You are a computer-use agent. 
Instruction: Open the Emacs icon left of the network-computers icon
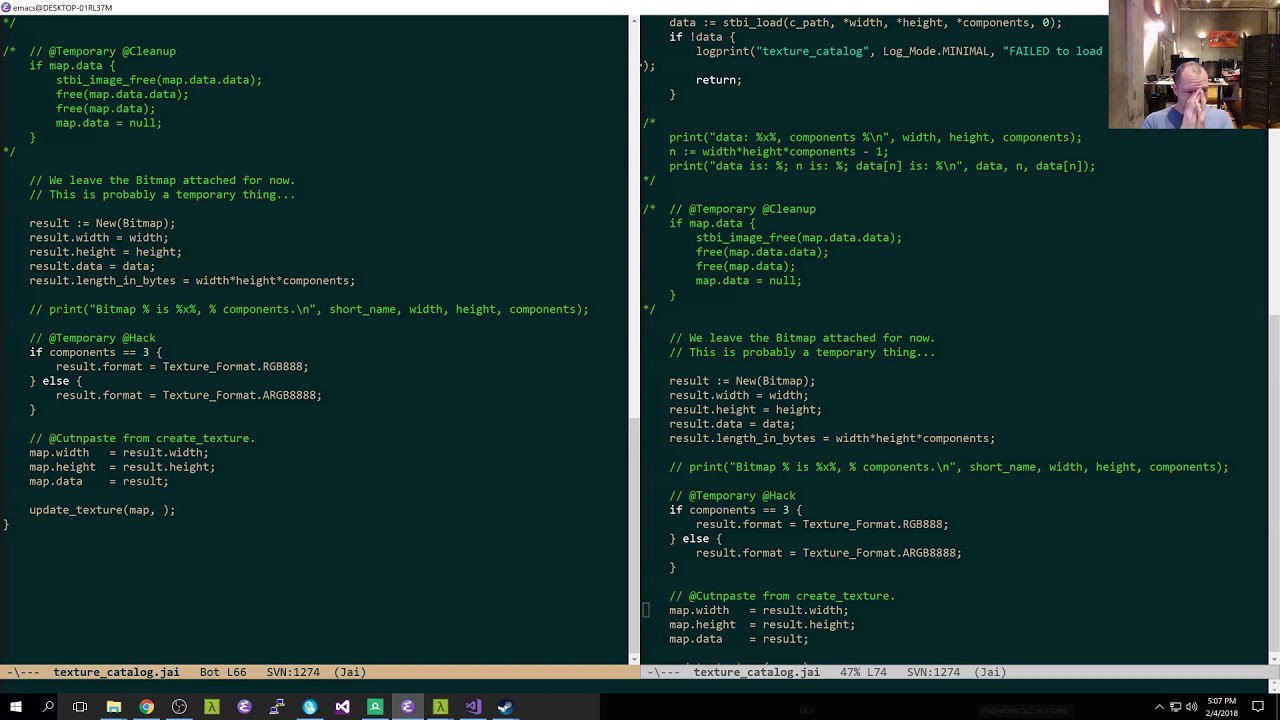point(244,707)
